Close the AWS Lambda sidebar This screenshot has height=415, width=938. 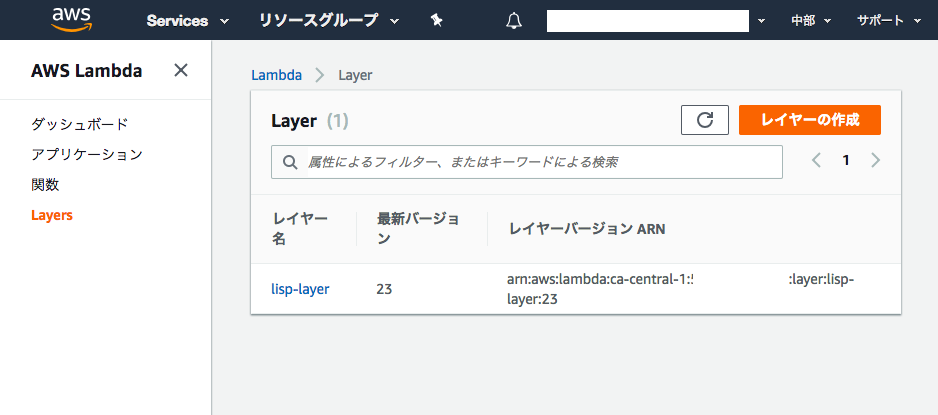181,71
